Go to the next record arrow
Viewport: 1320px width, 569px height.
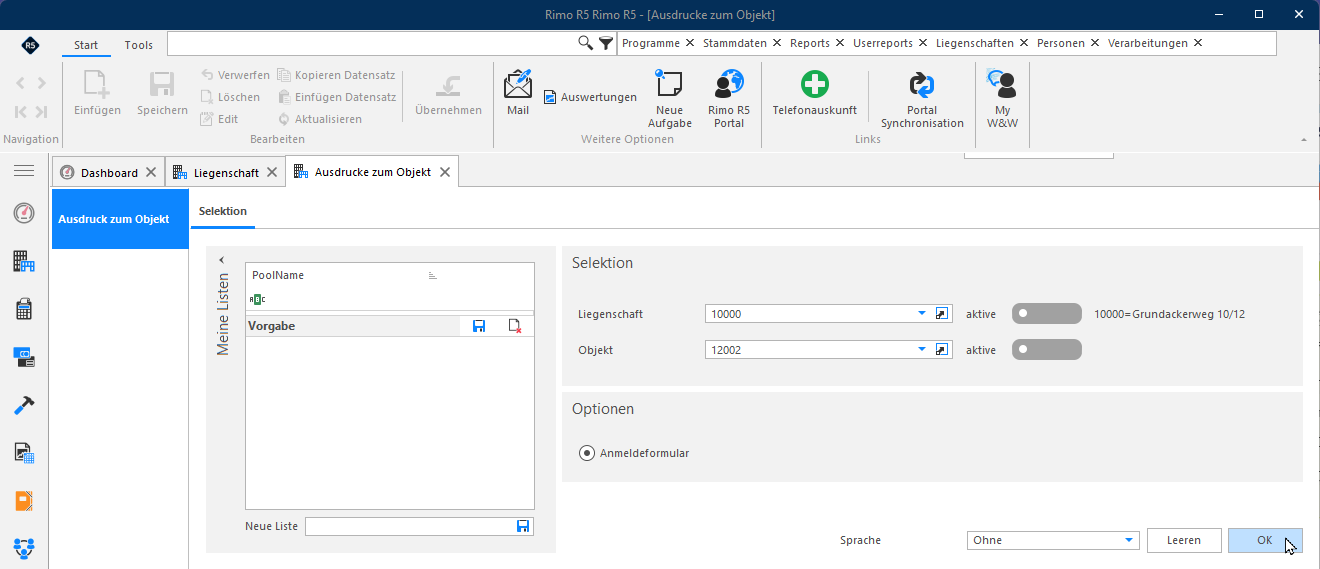41,83
